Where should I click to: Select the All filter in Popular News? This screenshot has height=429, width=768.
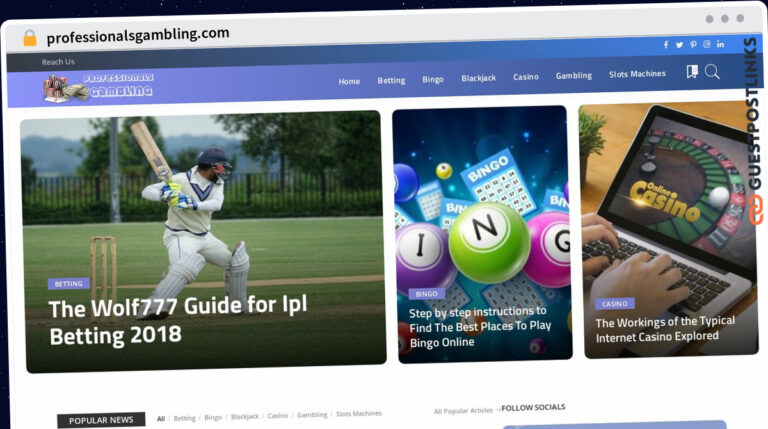click(161, 419)
